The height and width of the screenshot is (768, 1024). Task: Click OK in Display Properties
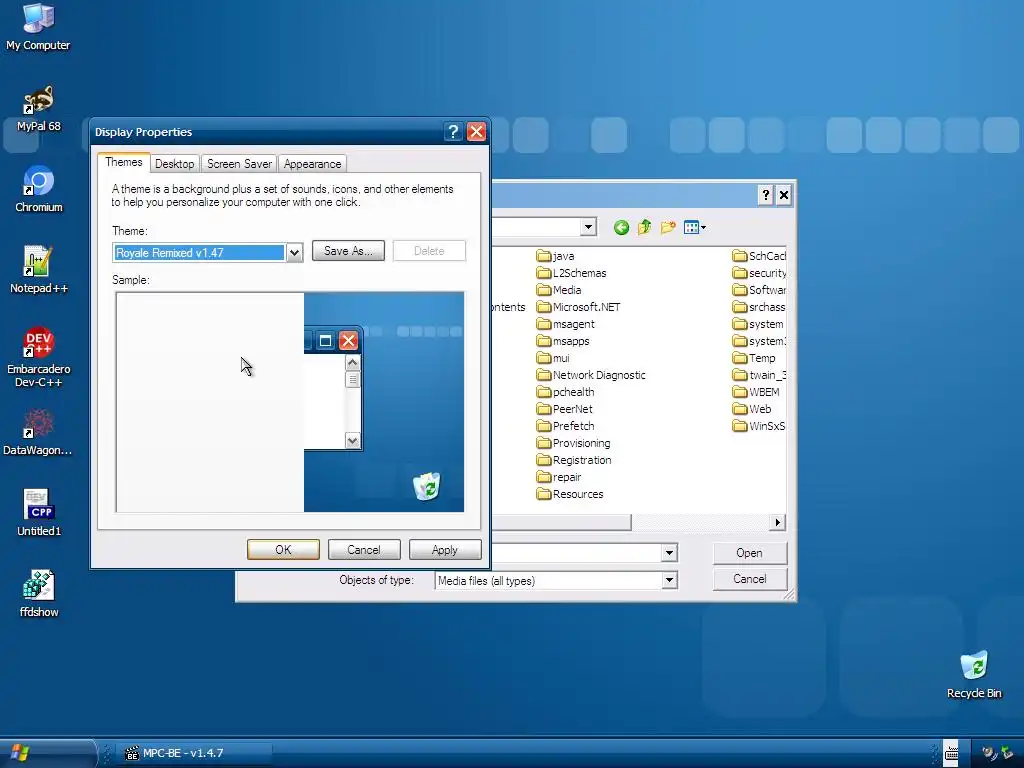tap(283, 550)
